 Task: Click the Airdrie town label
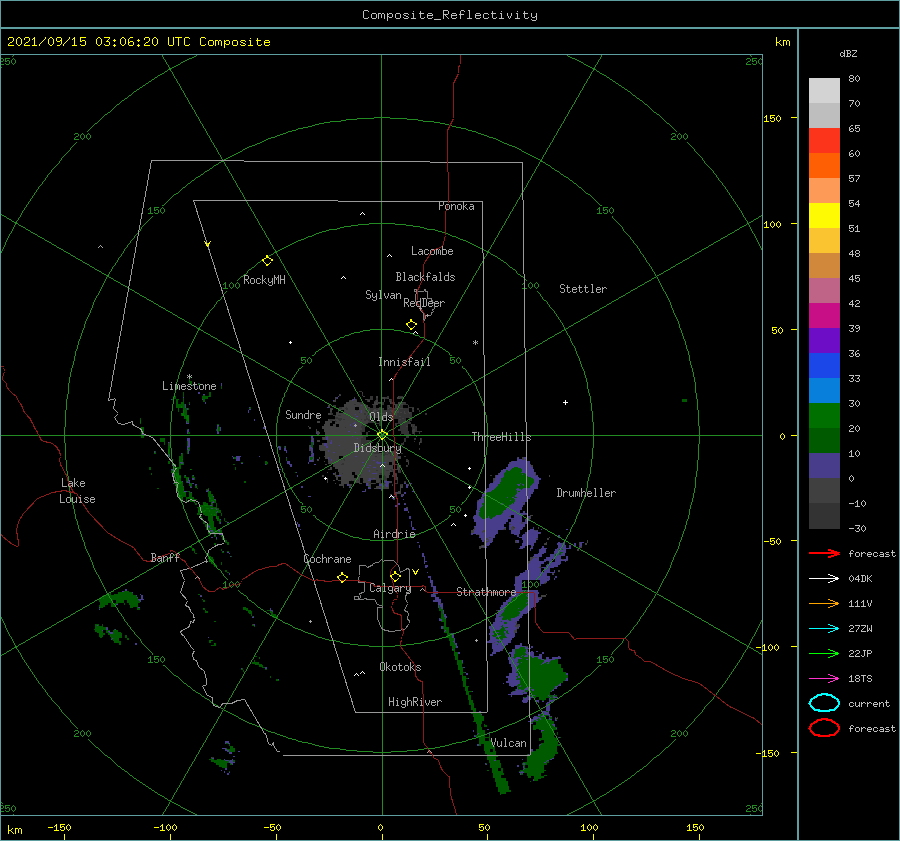(394, 534)
